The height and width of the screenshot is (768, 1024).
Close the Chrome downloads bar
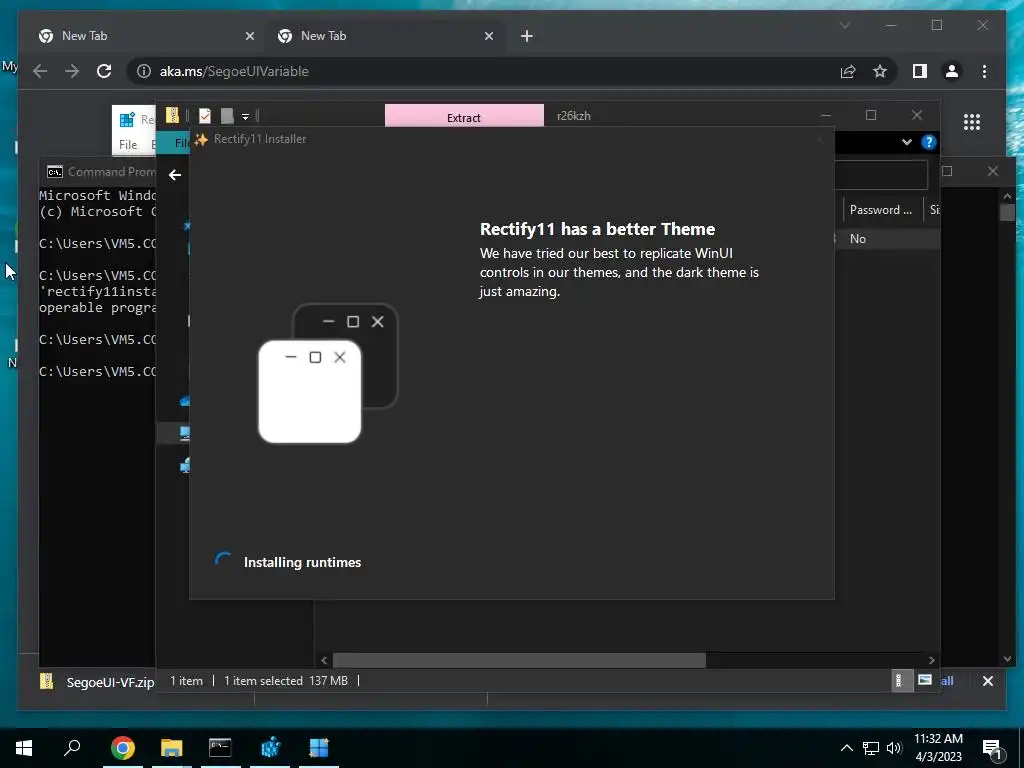[987, 681]
